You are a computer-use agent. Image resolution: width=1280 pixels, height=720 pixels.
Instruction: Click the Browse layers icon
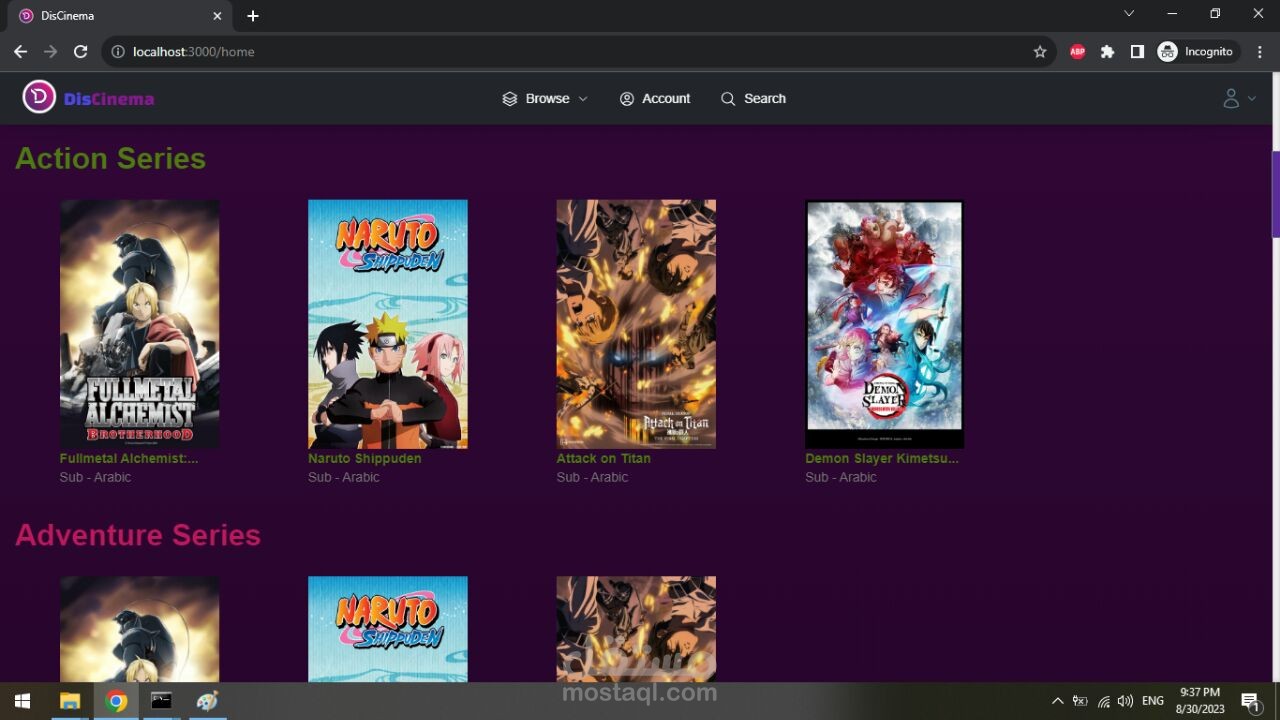[510, 99]
